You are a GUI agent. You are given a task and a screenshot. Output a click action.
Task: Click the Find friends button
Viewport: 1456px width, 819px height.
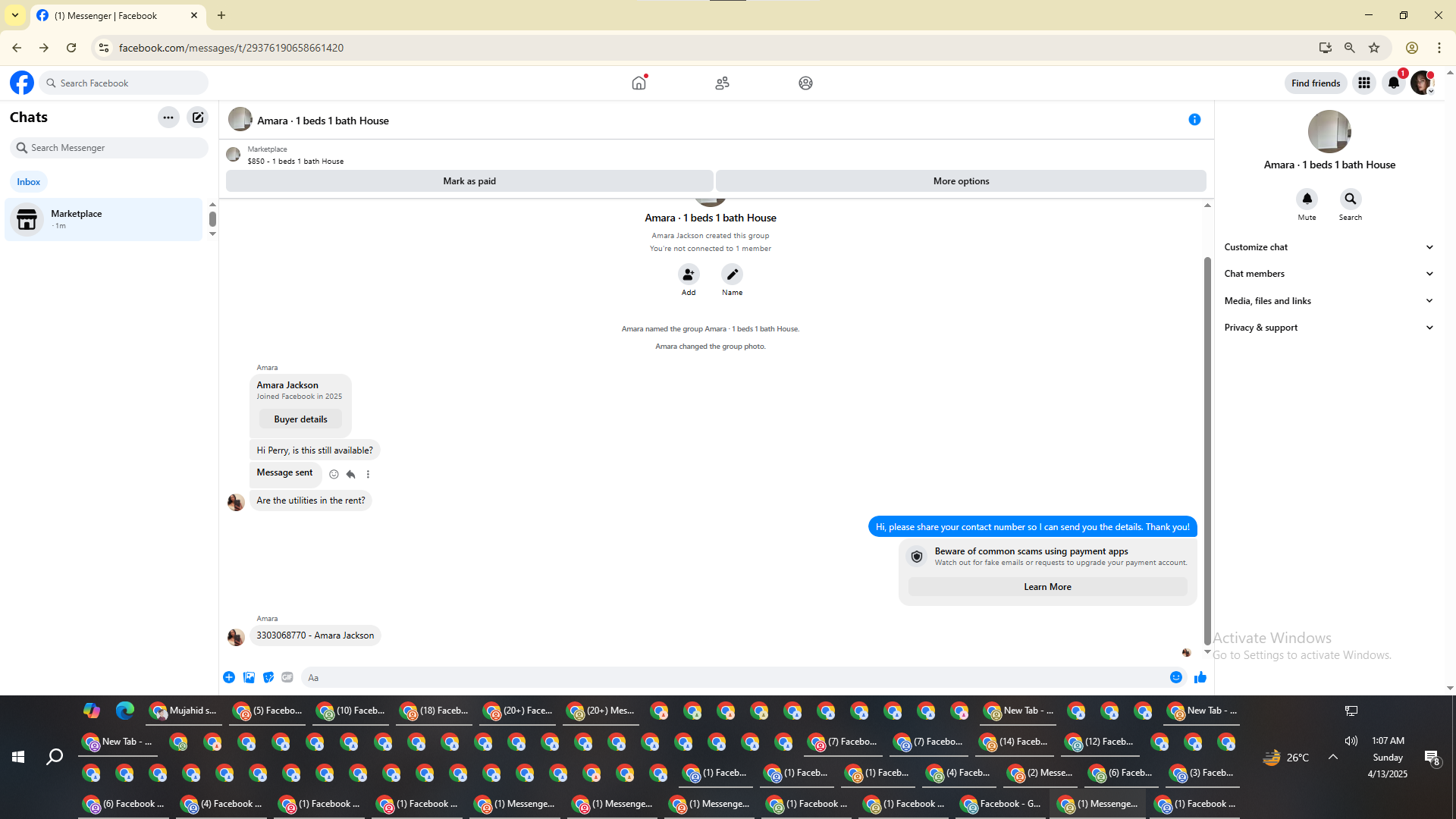1316,83
